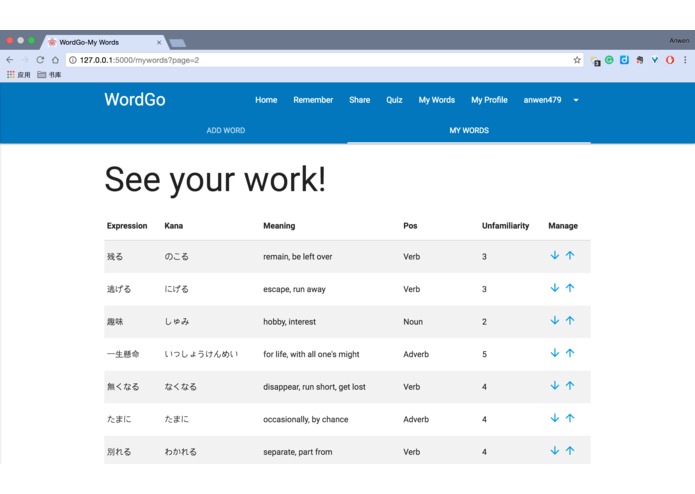
Task: Click the blue 'd' extension icon
Action: pyautogui.click(x=624, y=60)
